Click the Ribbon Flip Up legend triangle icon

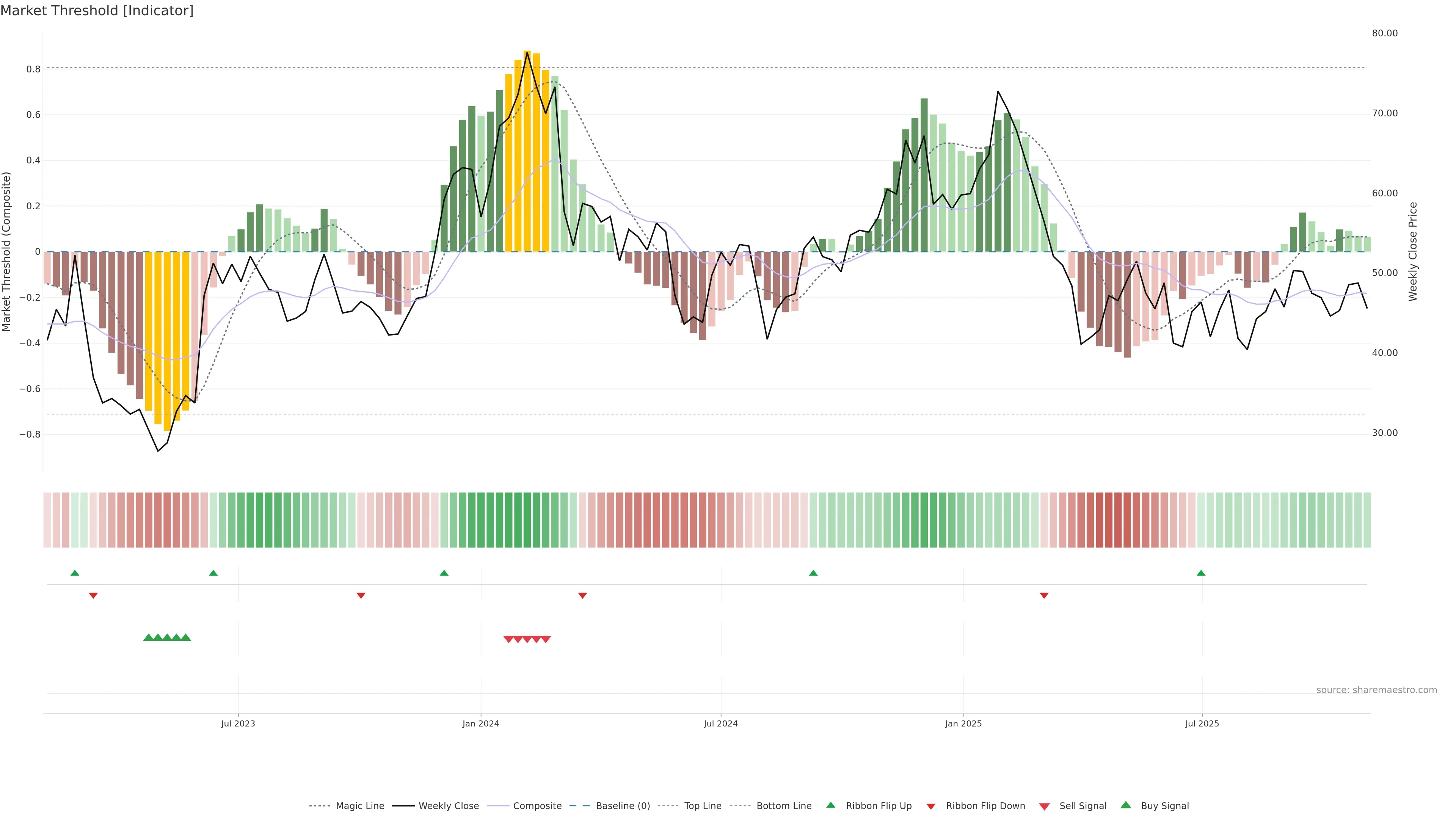click(830, 805)
